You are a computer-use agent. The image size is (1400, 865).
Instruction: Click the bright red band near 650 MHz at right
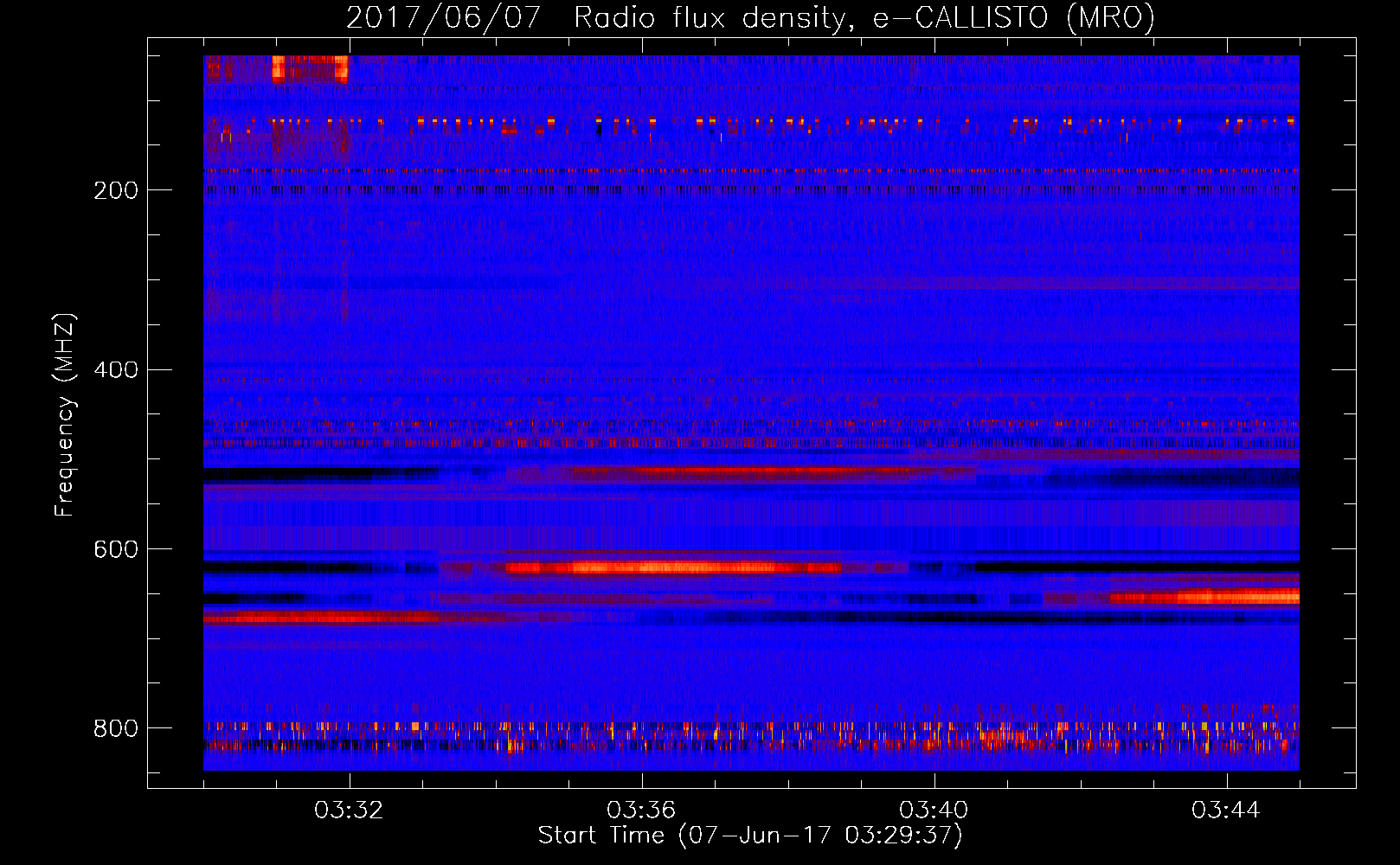pyautogui.click(x=1204, y=597)
